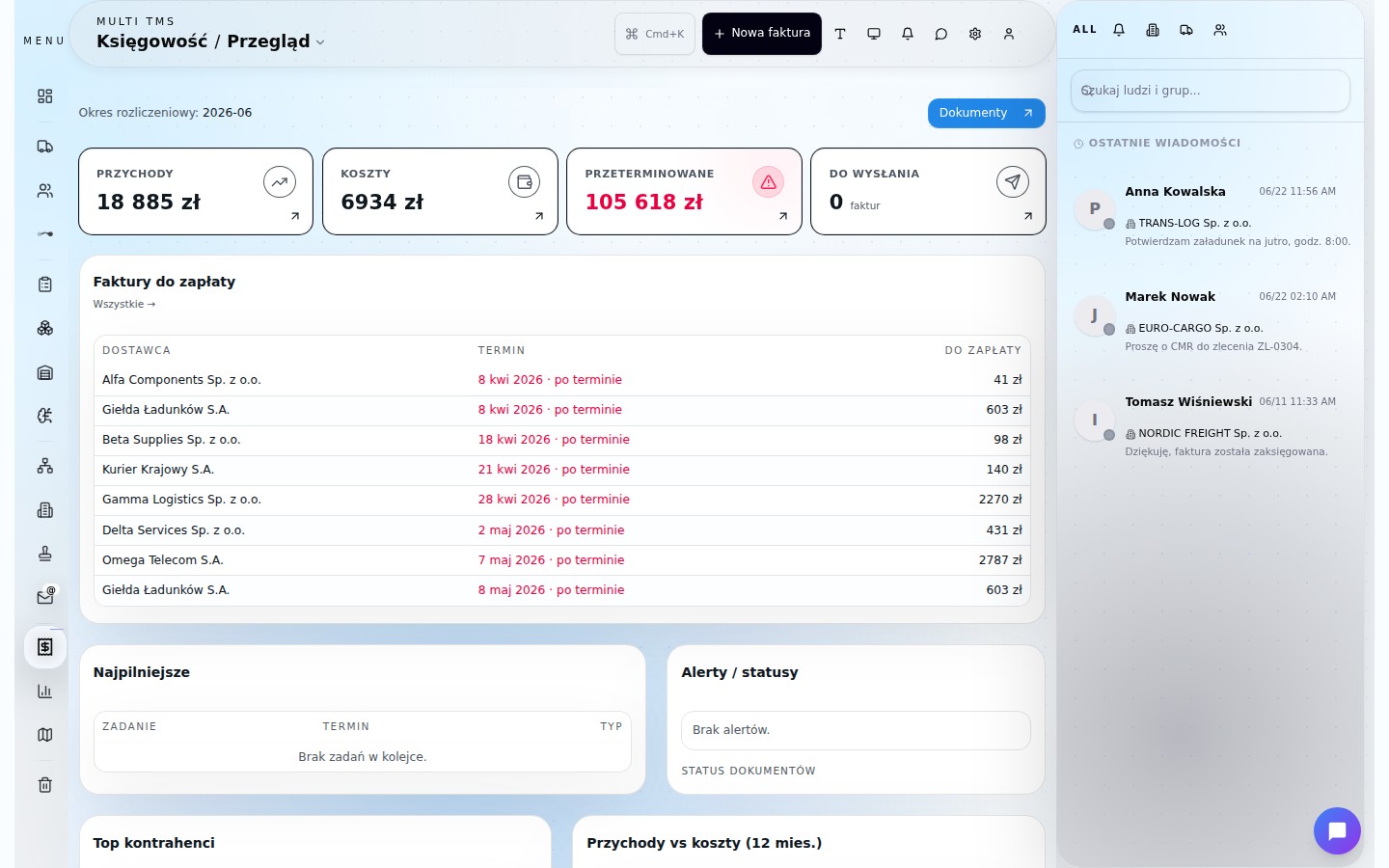Open Anna Kowalska's message
1389x868 pixels.
[1212, 215]
